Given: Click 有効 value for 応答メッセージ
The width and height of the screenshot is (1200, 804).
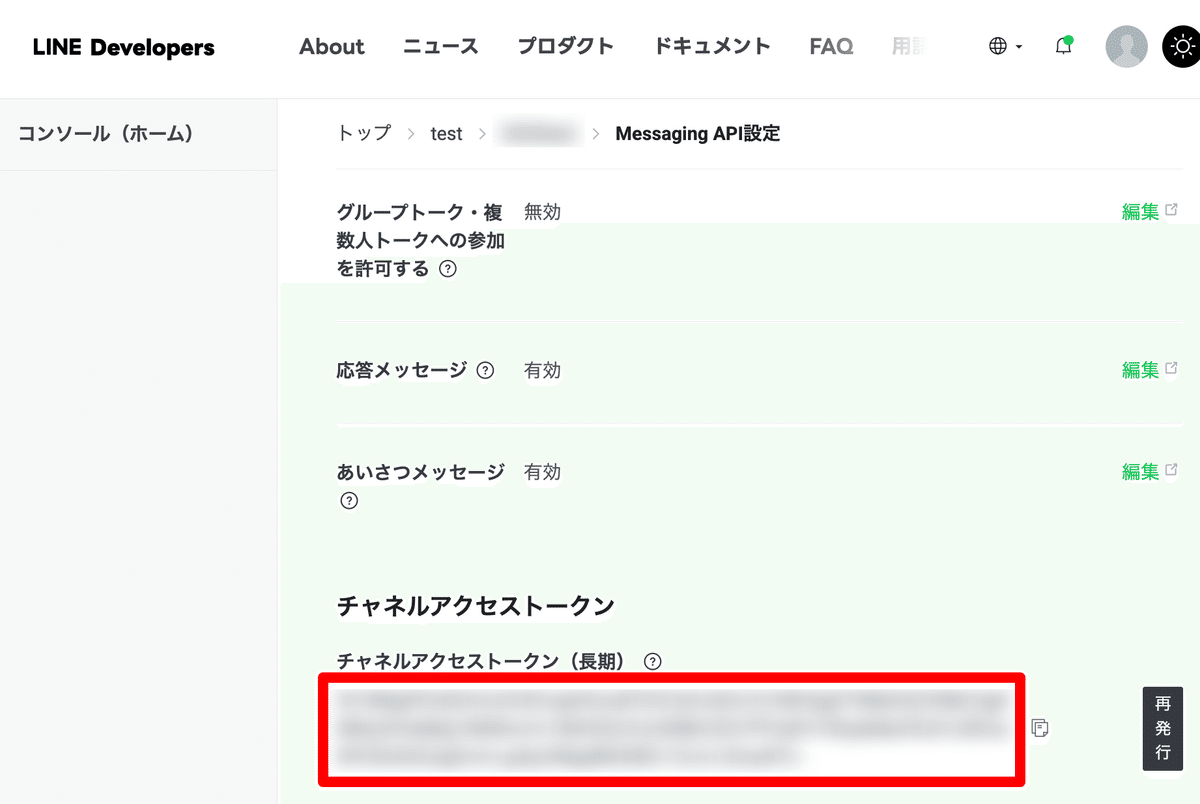Looking at the screenshot, I should click(x=542, y=370).
